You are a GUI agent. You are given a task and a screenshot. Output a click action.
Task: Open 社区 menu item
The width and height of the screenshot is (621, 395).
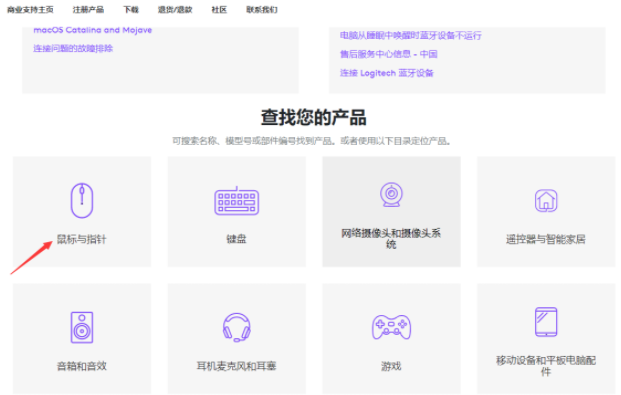click(219, 10)
